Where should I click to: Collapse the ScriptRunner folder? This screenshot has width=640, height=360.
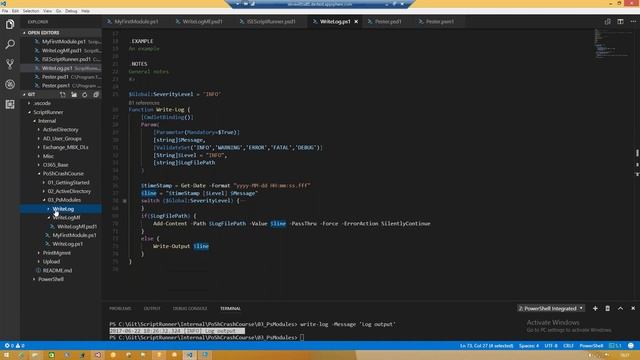click(48, 112)
